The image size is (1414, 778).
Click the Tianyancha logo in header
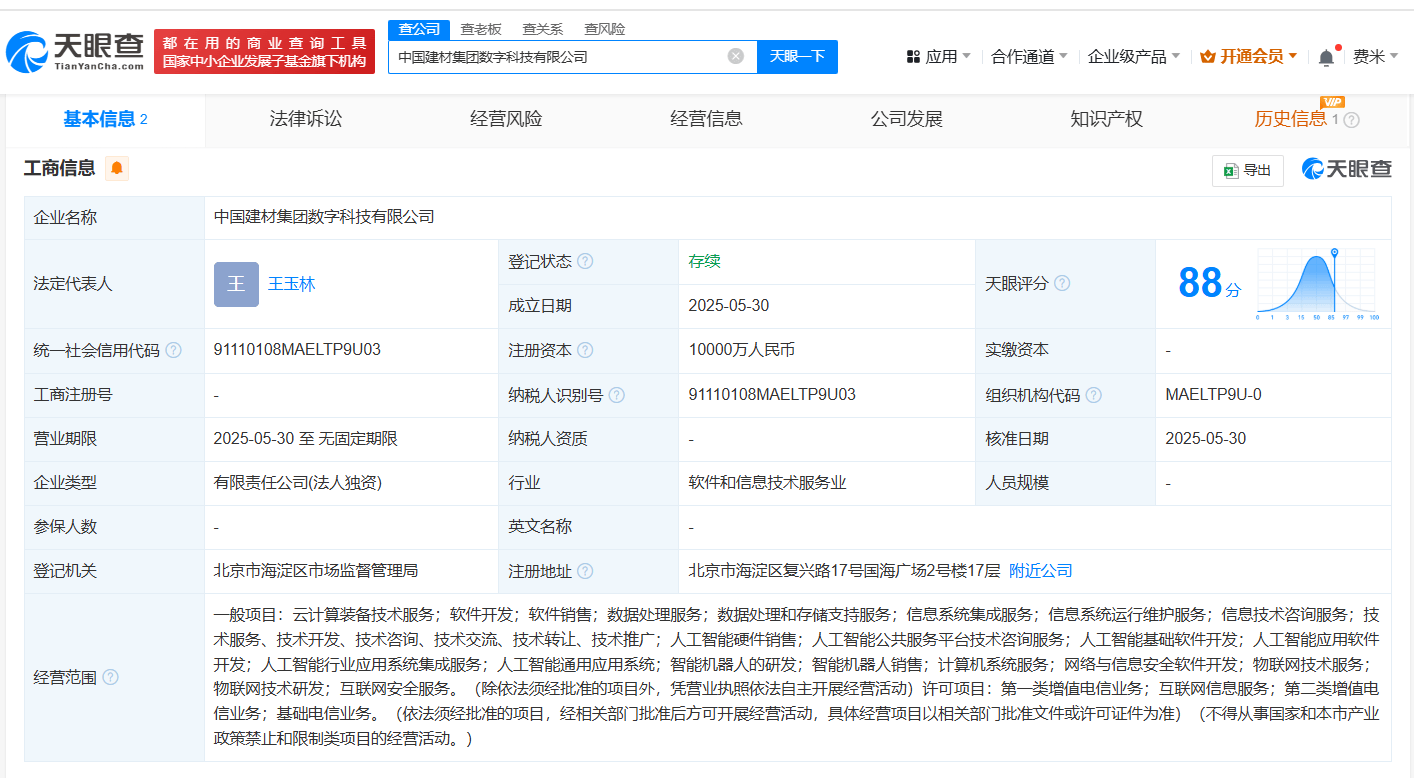(x=76, y=51)
